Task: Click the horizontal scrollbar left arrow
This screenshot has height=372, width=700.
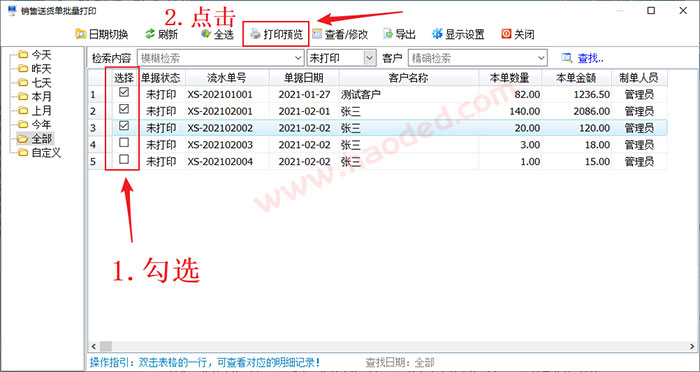Action: click(x=94, y=346)
